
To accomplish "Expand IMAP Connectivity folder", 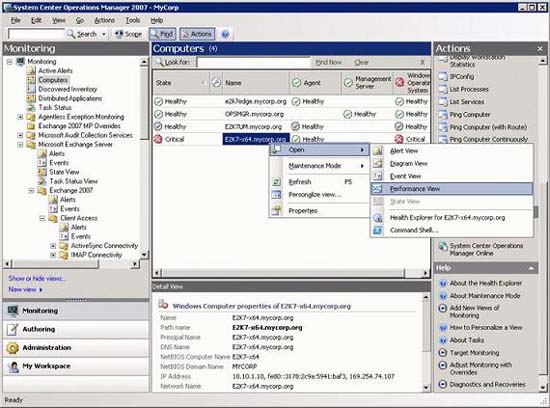I will click(53, 255).
